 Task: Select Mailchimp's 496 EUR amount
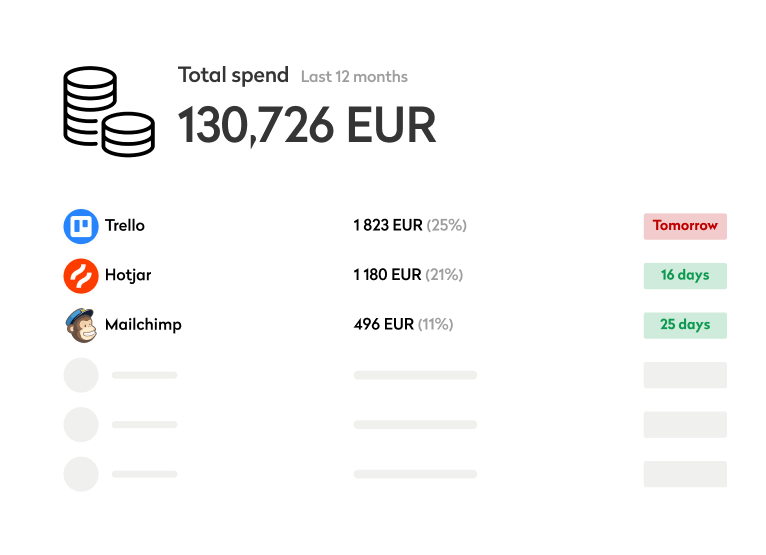click(x=383, y=324)
